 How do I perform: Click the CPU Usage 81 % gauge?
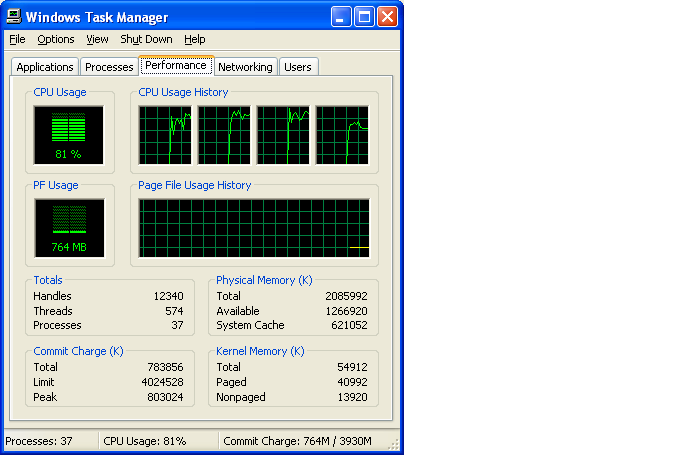coord(69,135)
